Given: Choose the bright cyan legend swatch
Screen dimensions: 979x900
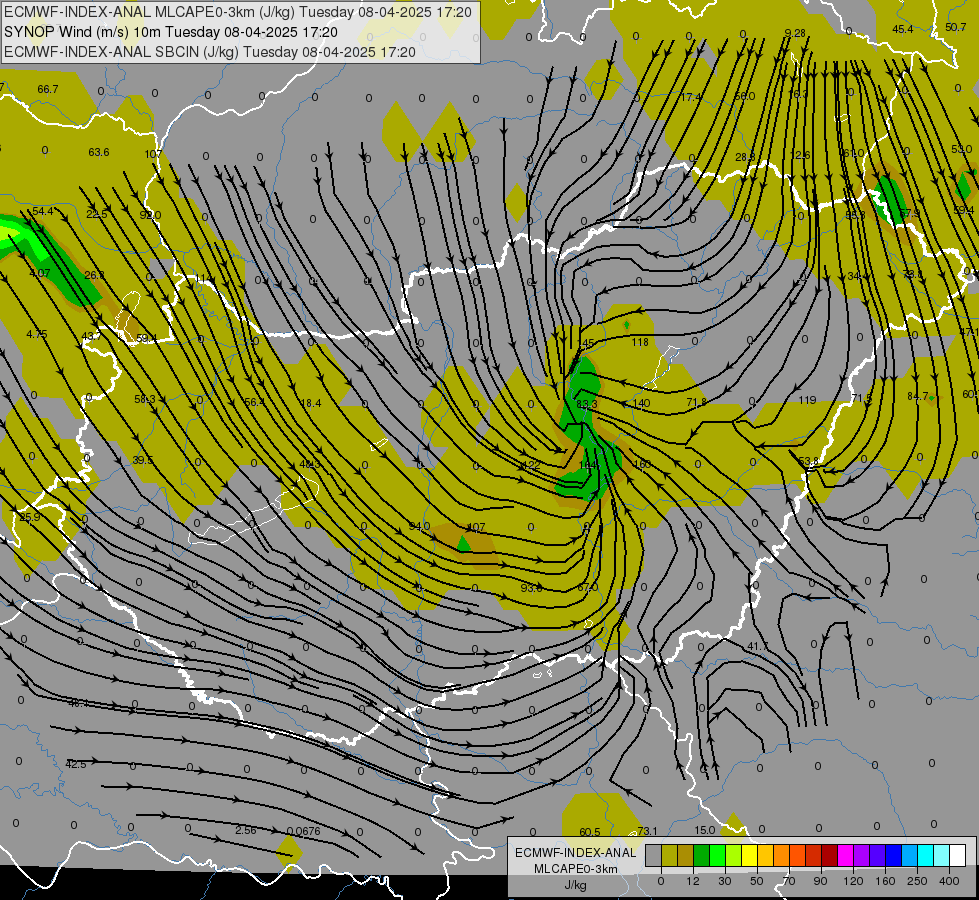Looking at the screenshot, I should point(926,856).
